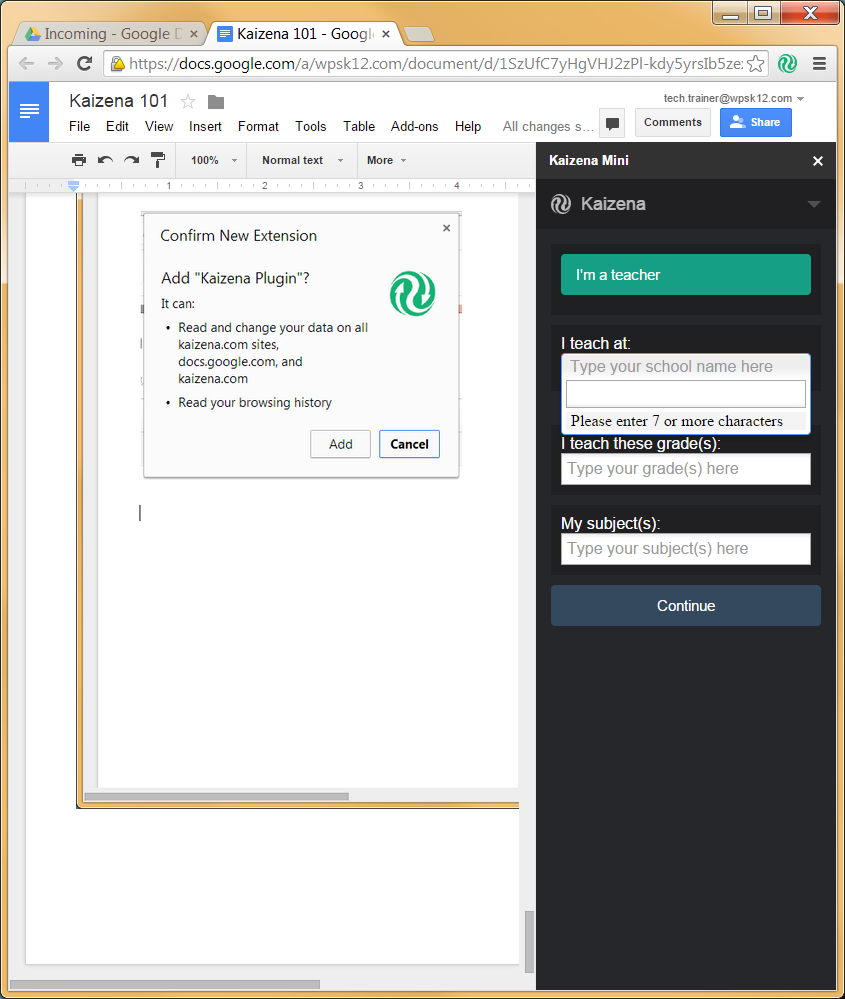This screenshot has height=999, width=845.
Task: Go back with the browser back arrow
Action: click(27, 63)
